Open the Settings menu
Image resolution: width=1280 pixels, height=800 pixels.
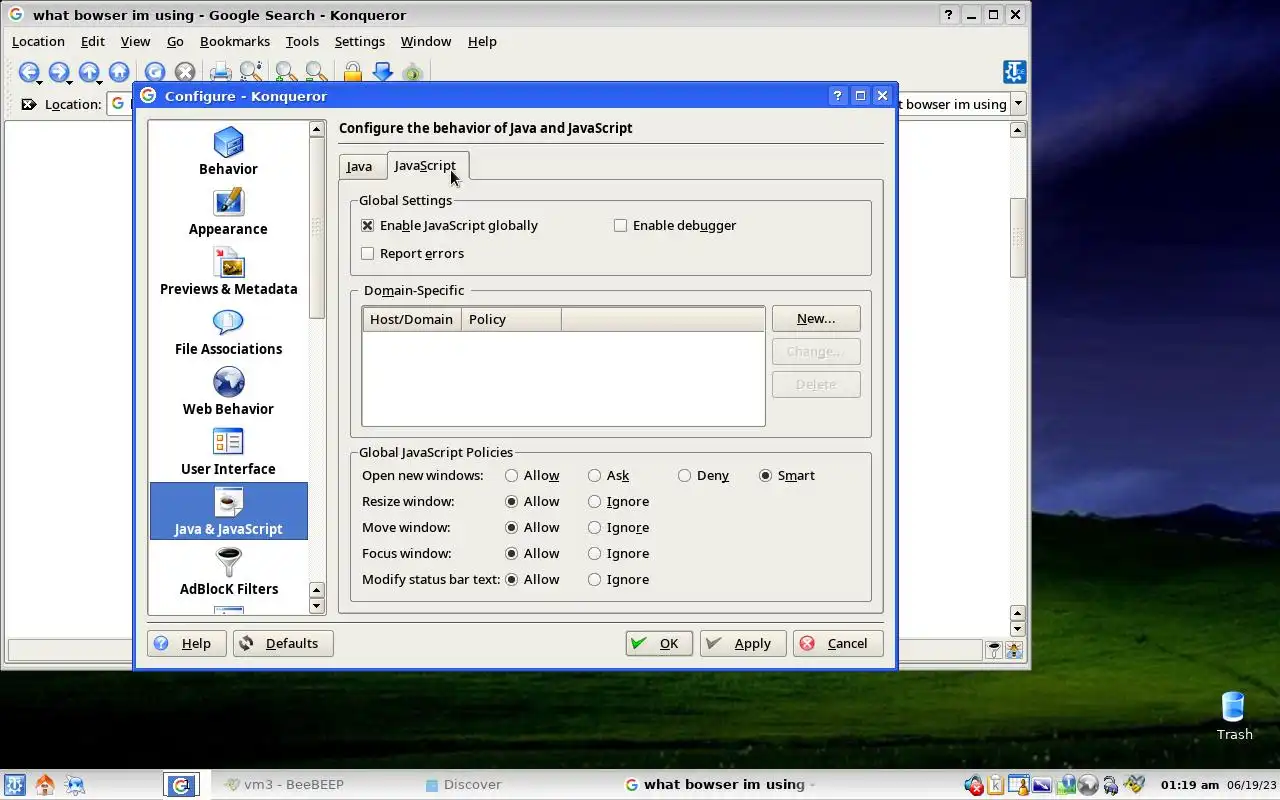pos(360,41)
